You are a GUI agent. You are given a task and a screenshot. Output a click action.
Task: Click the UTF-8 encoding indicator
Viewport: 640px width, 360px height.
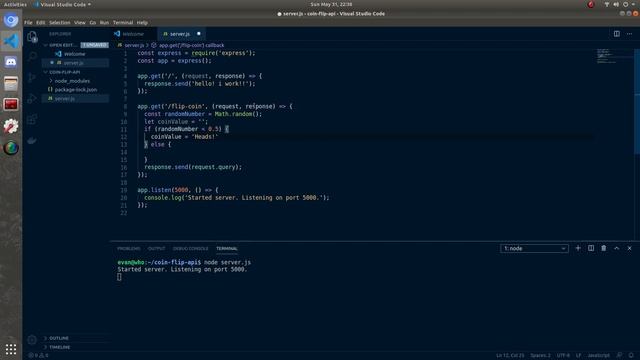563,356
